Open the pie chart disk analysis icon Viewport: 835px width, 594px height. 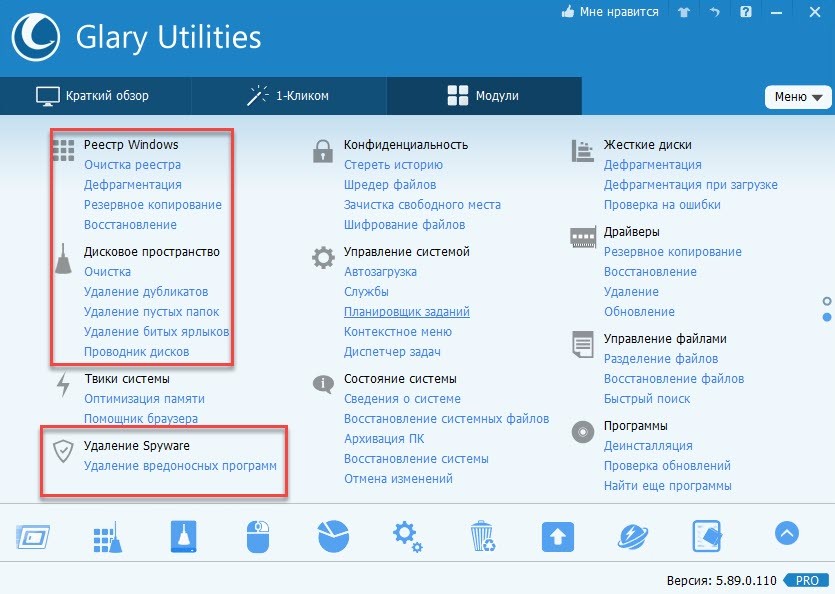[x=333, y=537]
